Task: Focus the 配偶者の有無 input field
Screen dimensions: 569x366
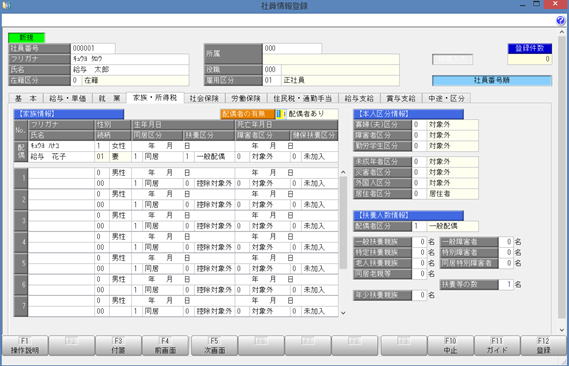Action: 280,114
